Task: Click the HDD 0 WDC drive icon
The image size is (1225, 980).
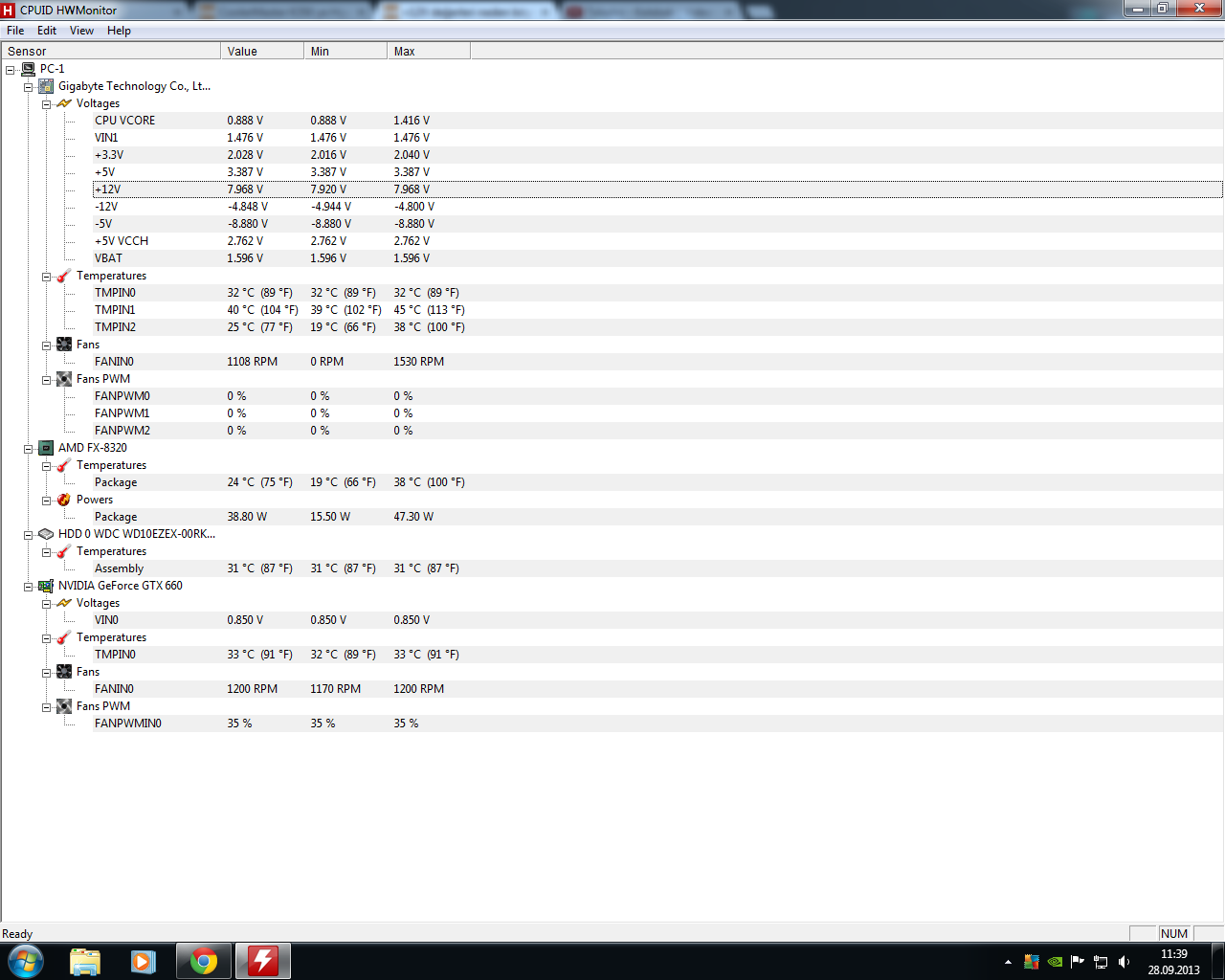Action: click(x=46, y=534)
